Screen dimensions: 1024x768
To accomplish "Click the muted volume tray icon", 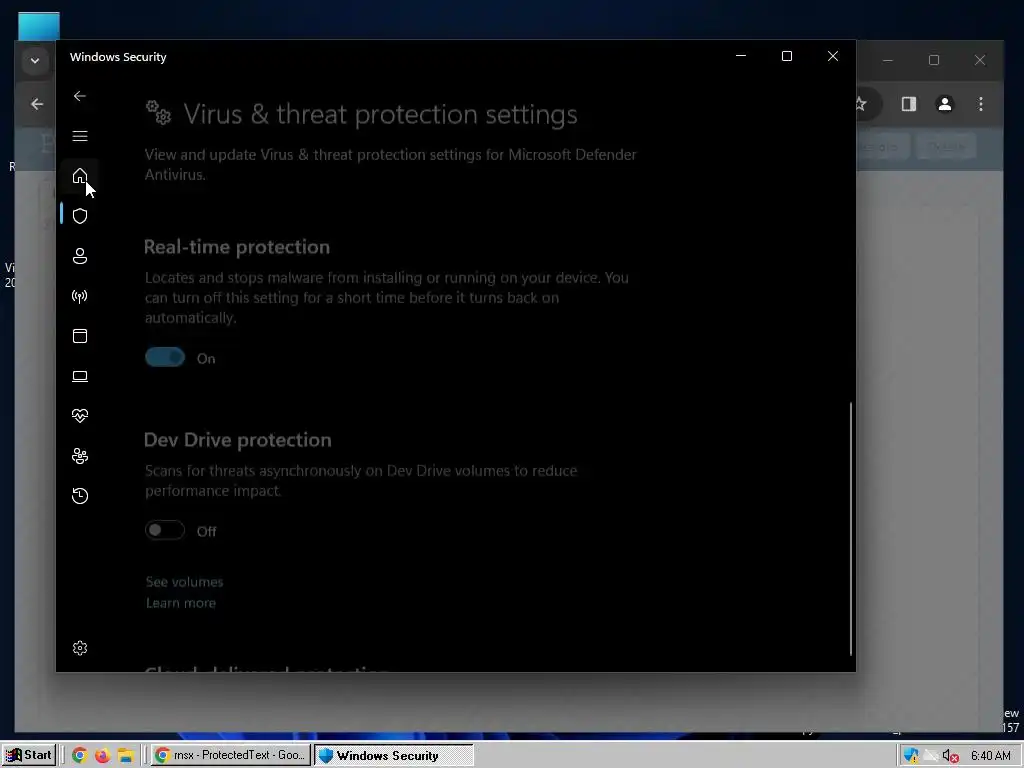I will [950, 756].
